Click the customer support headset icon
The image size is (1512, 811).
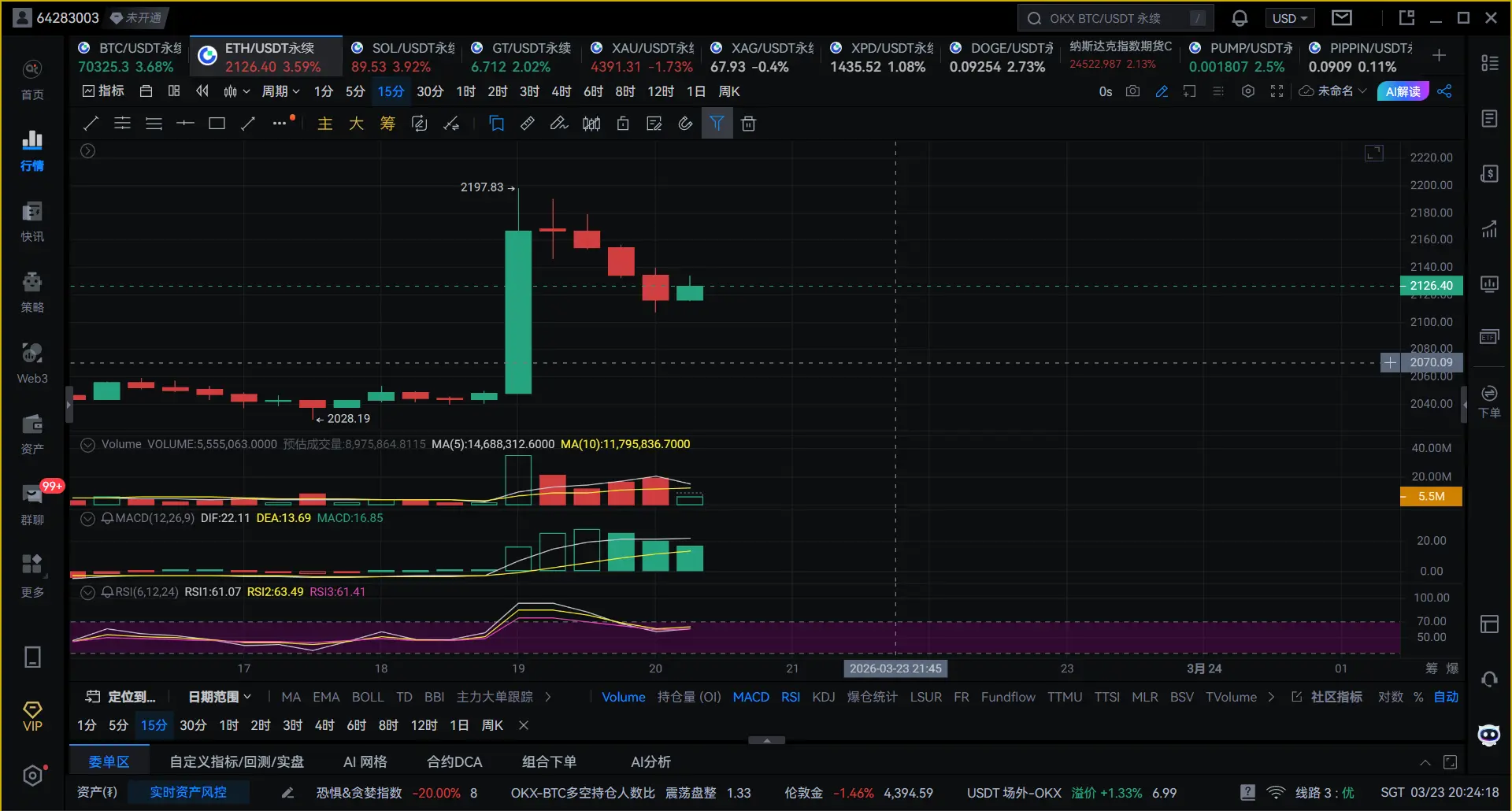coord(1489,679)
